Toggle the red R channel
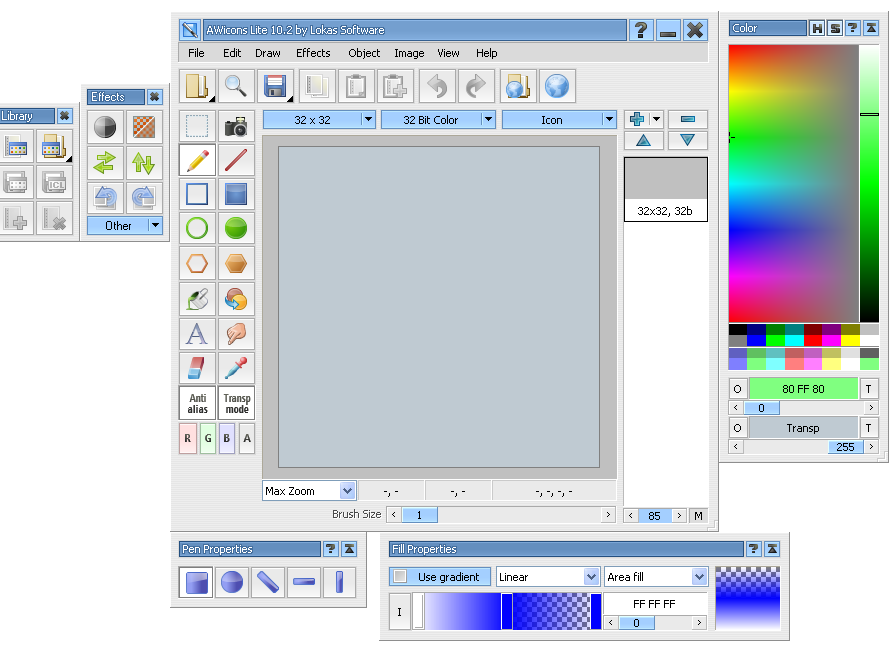The image size is (891, 646). (187, 438)
